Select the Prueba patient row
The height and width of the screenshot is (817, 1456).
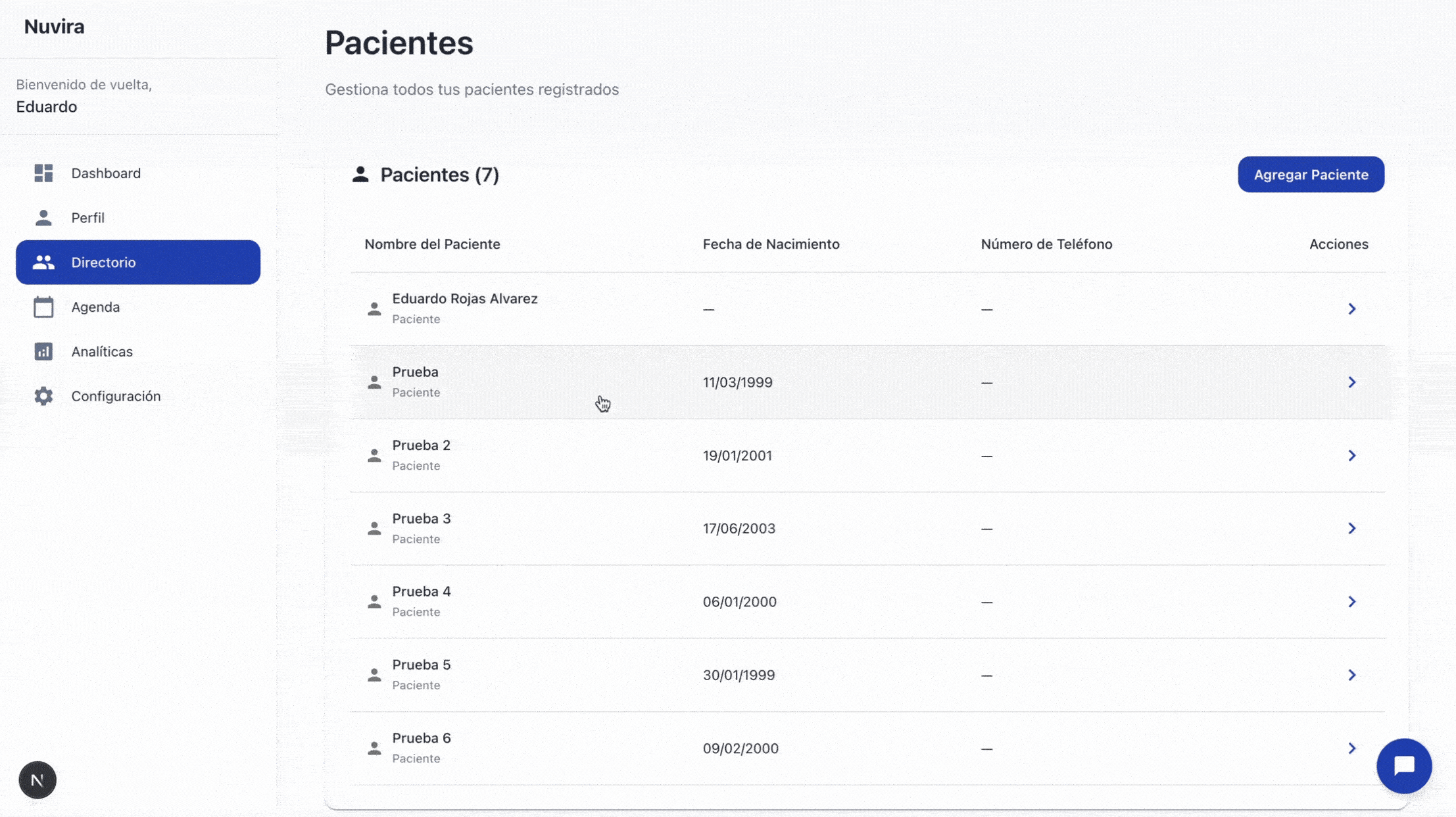click(415, 372)
